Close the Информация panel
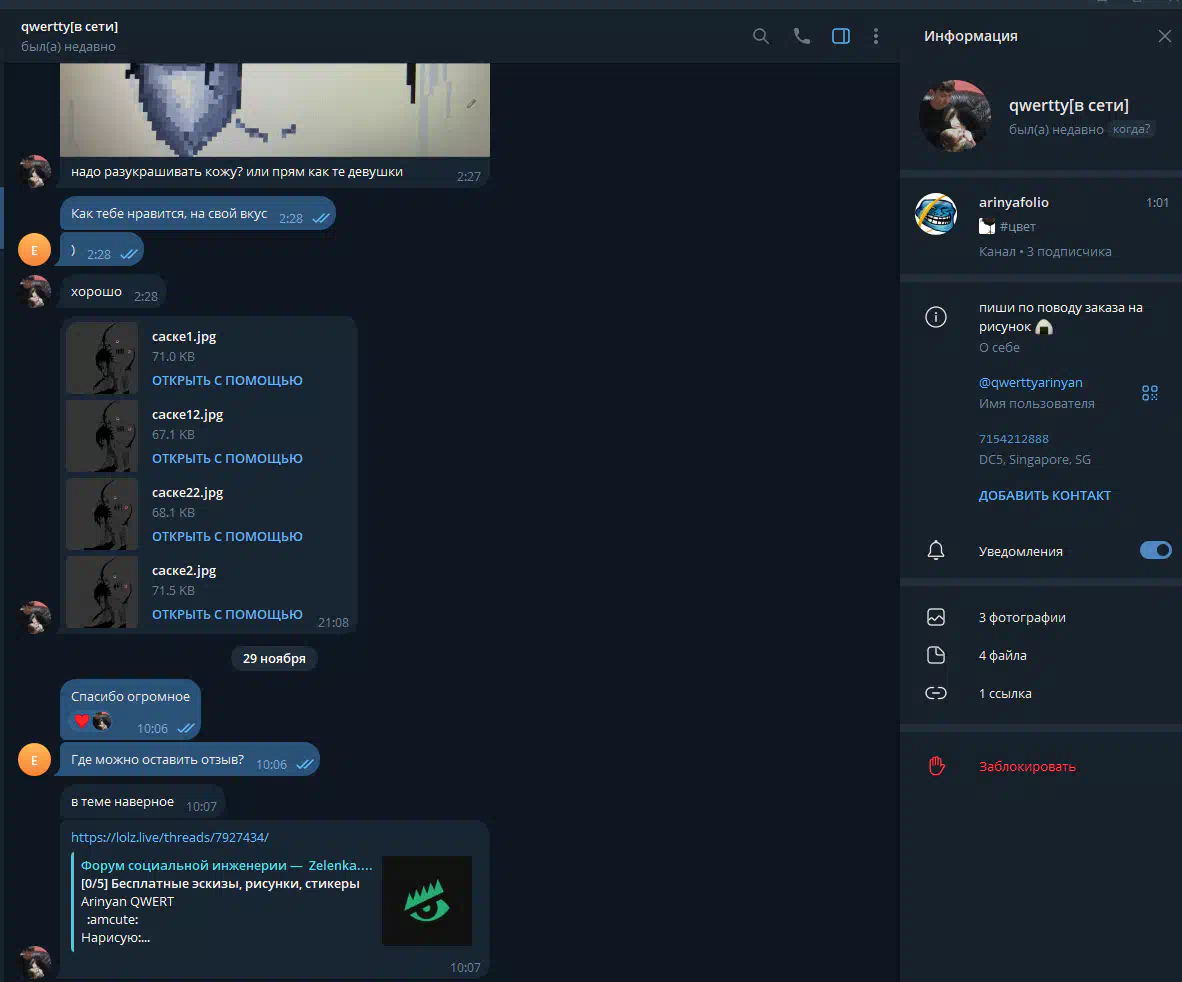Image resolution: width=1182 pixels, height=982 pixels. [x=1164, y=36]
